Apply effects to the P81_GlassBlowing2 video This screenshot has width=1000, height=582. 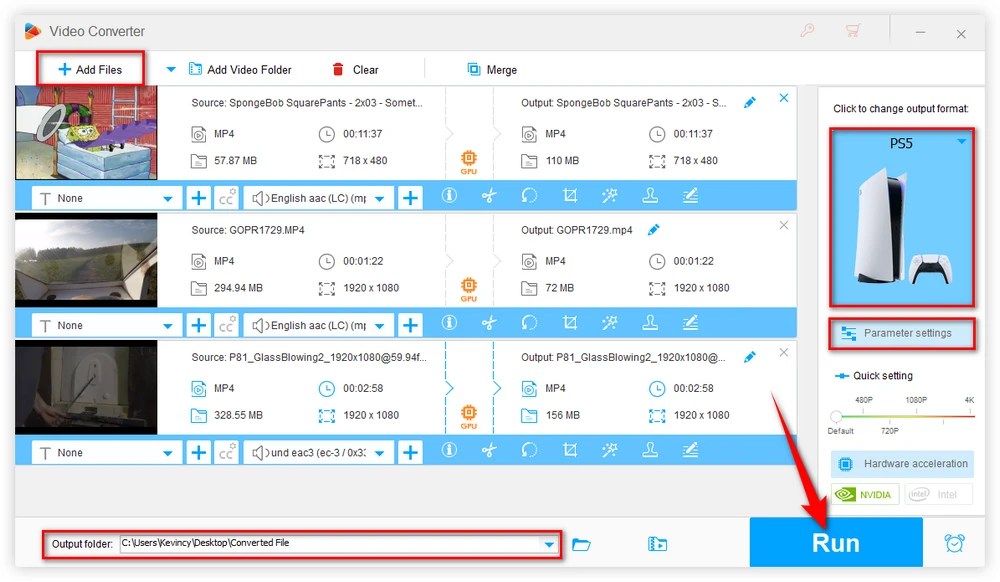(610, 450)
